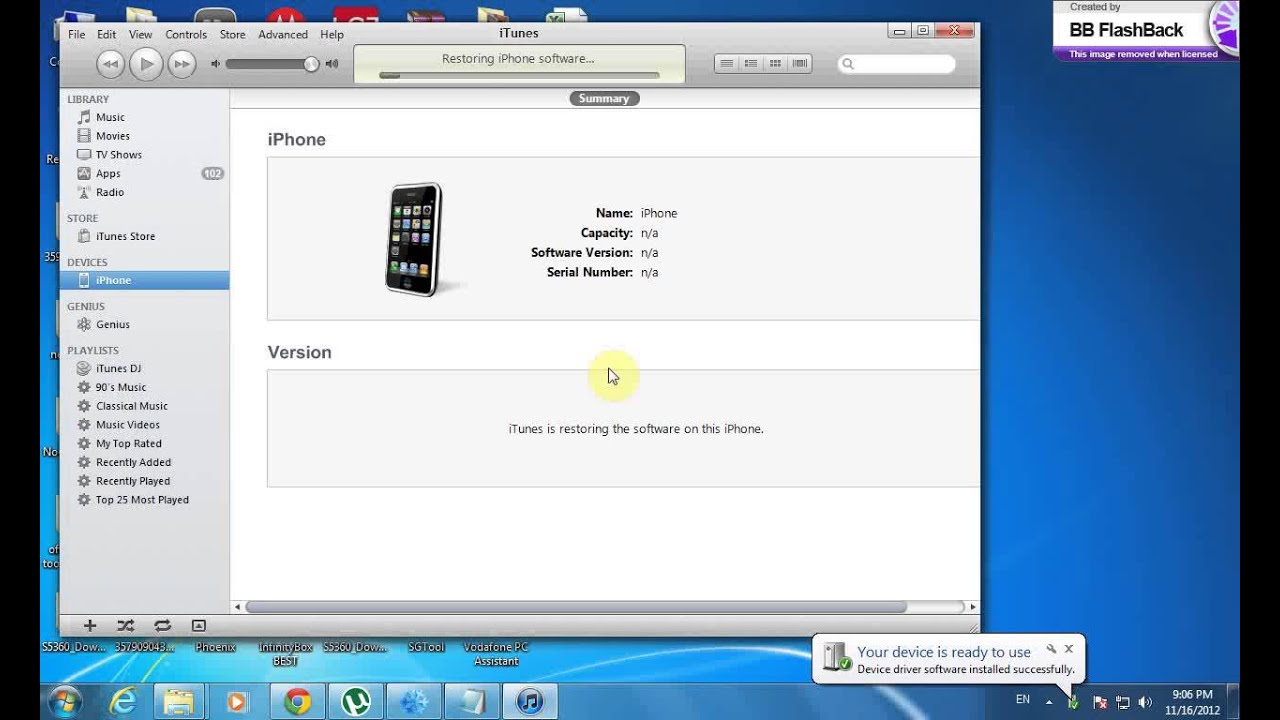
Task: Click the Apps count badge 102
Action: 212,174
